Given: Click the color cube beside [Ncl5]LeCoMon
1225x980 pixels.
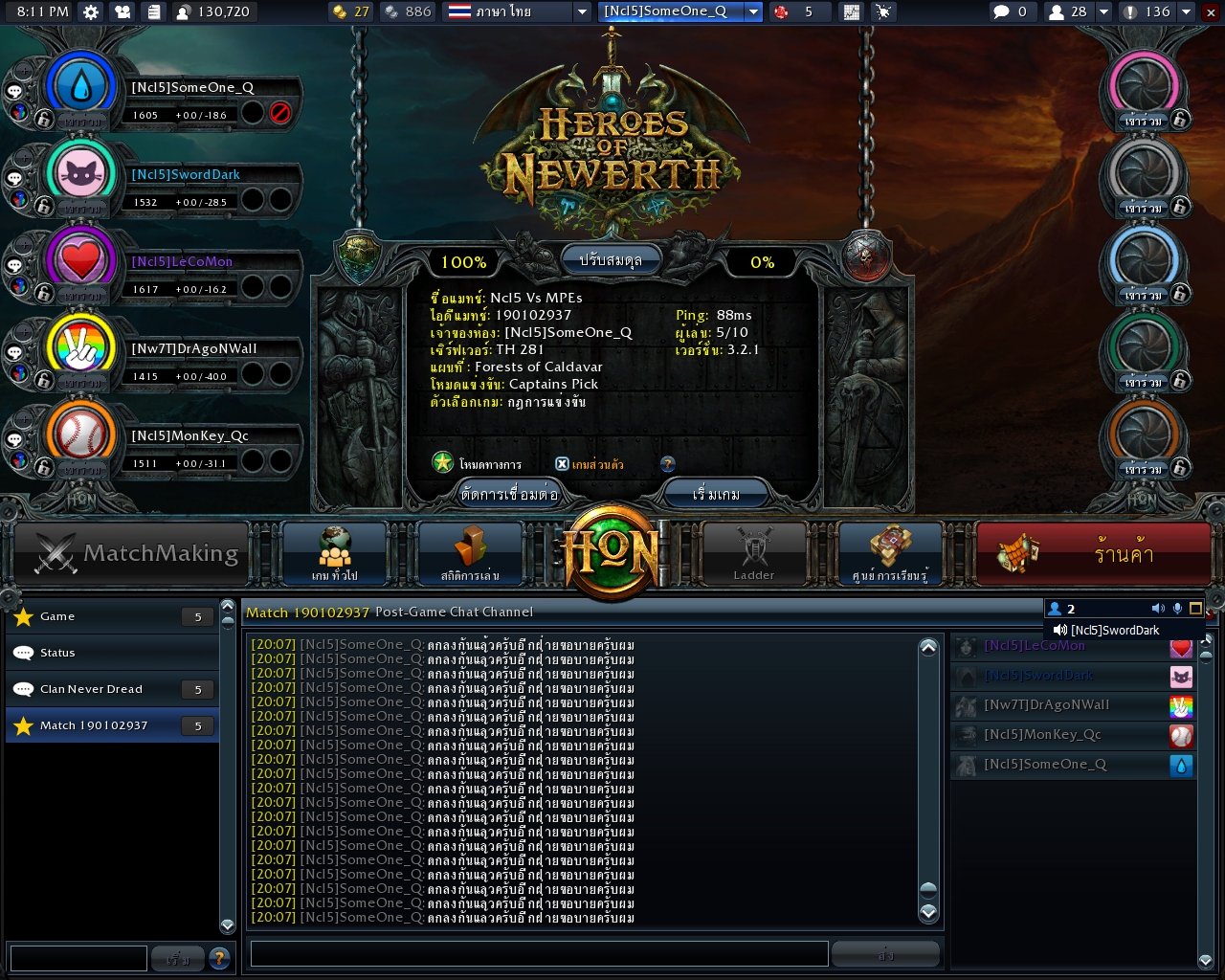Looking at the screenshot, I should tap(19, 286).
